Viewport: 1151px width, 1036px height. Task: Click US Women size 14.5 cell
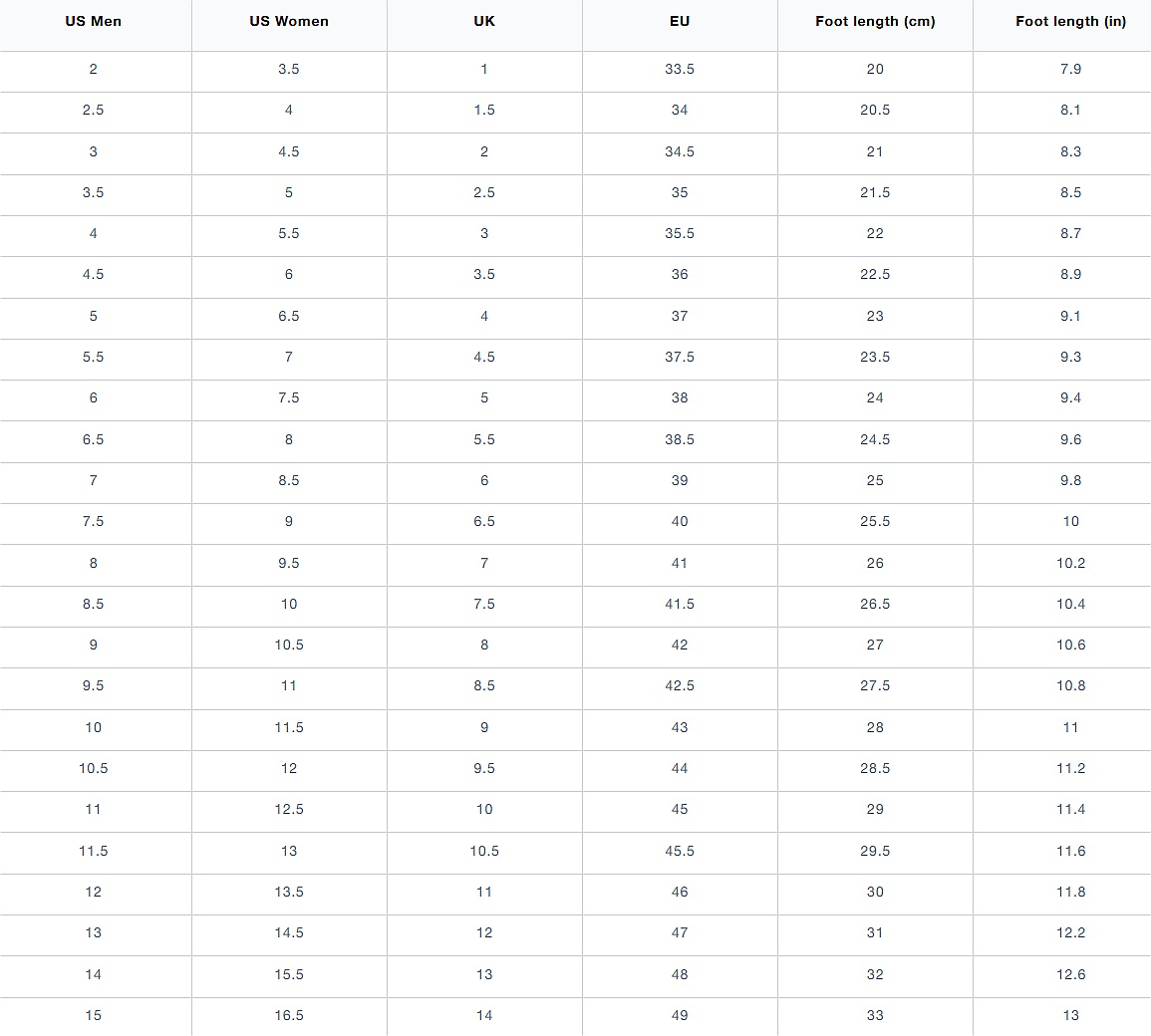(x=289, y=932)
